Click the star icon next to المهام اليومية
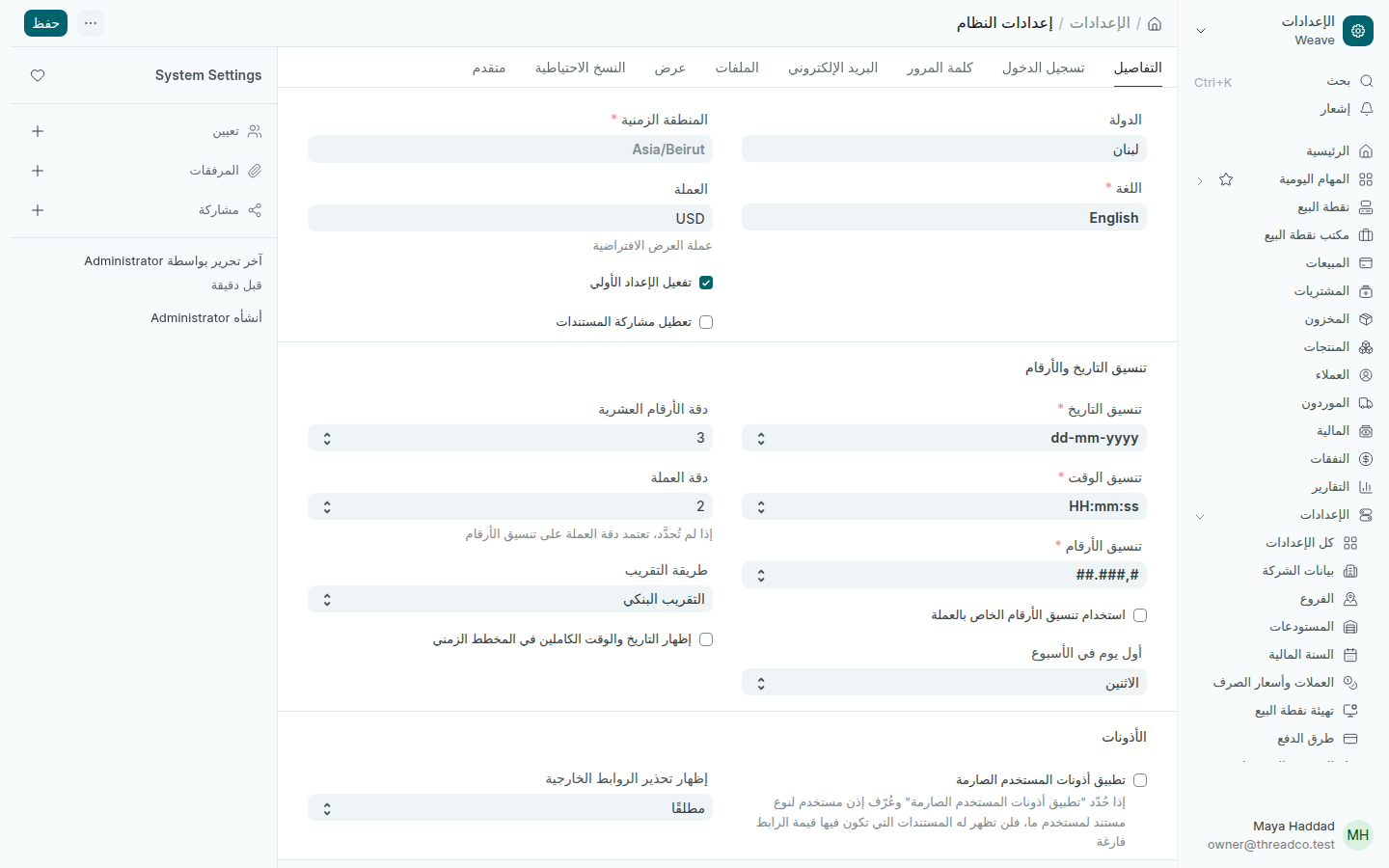Image resolution: width=1389 pixels, height=868 pixels. click(1226, 179)
